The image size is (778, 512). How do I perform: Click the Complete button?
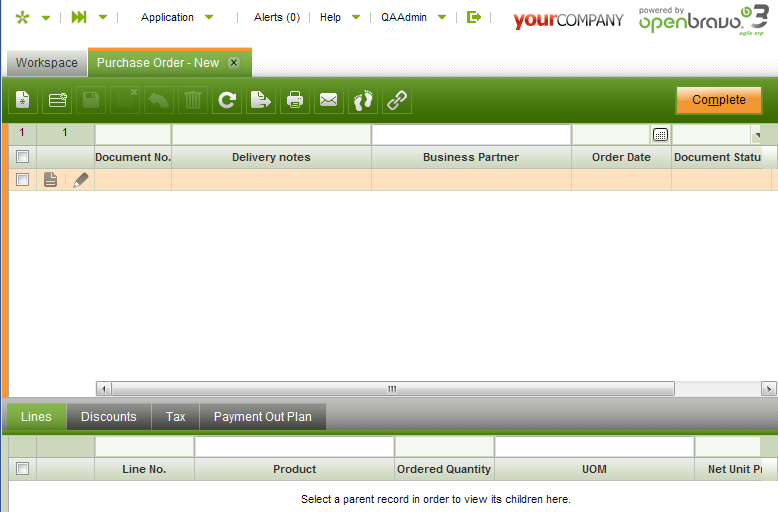tap(718, 100)
